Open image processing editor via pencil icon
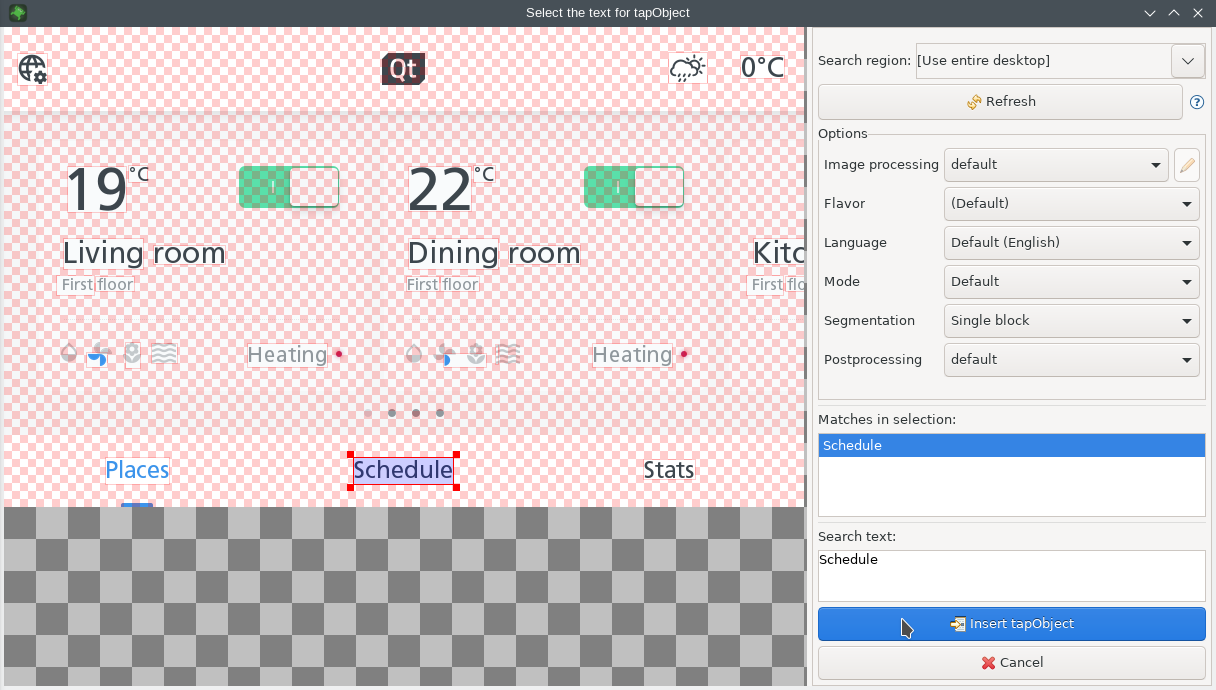 click(1186, 165)
